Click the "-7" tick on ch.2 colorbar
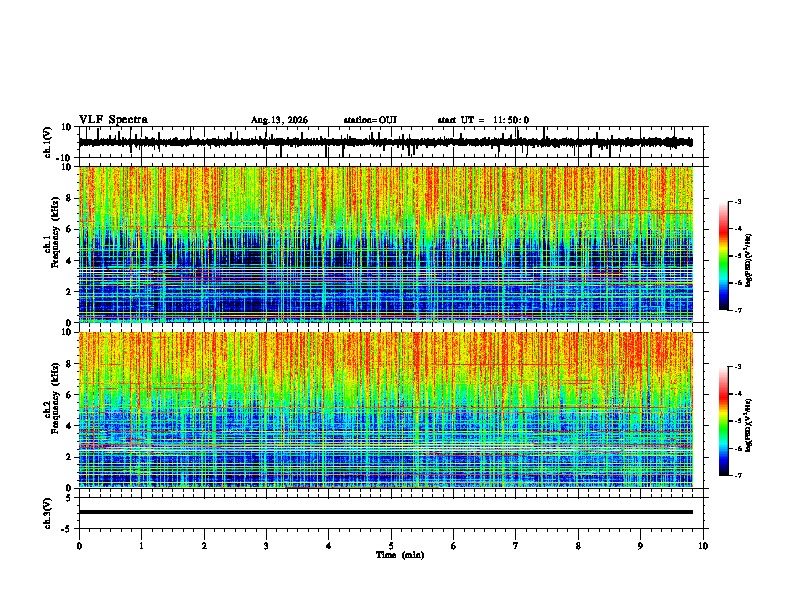The height and width of the screenshot is (612, 792). coord(737,476)
